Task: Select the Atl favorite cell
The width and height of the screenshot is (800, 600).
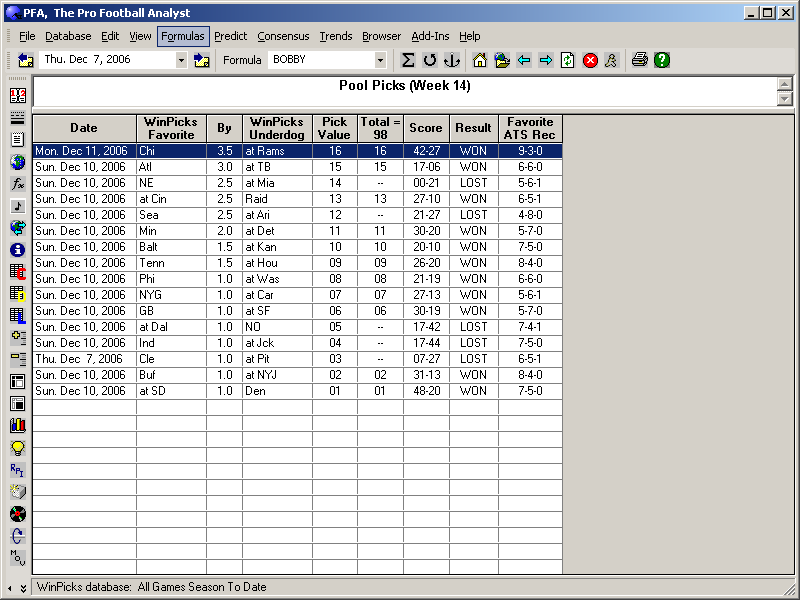Action: 171,167
